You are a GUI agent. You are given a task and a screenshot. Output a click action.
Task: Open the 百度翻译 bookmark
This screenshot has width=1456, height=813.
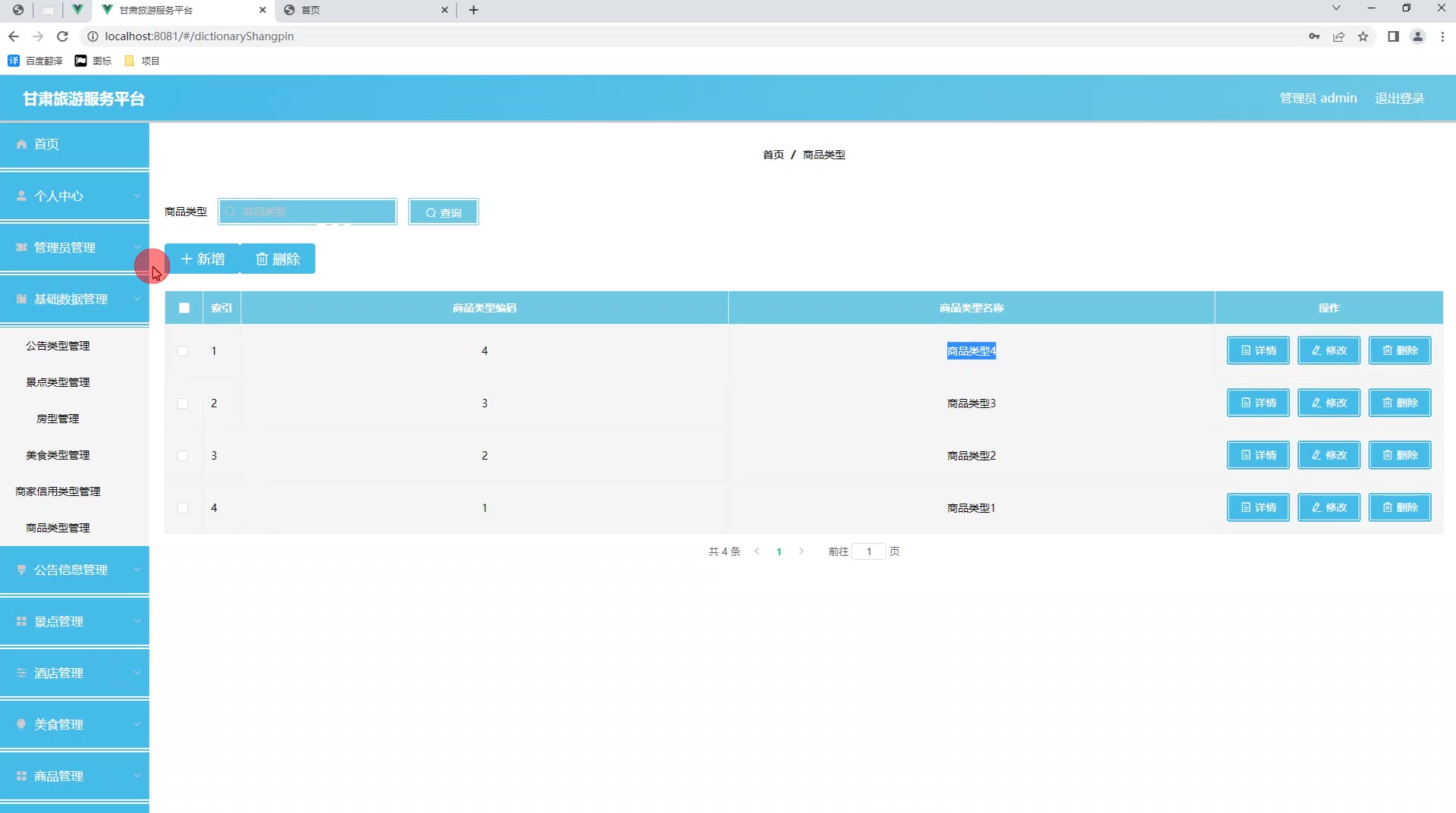(x=35, y=61)
